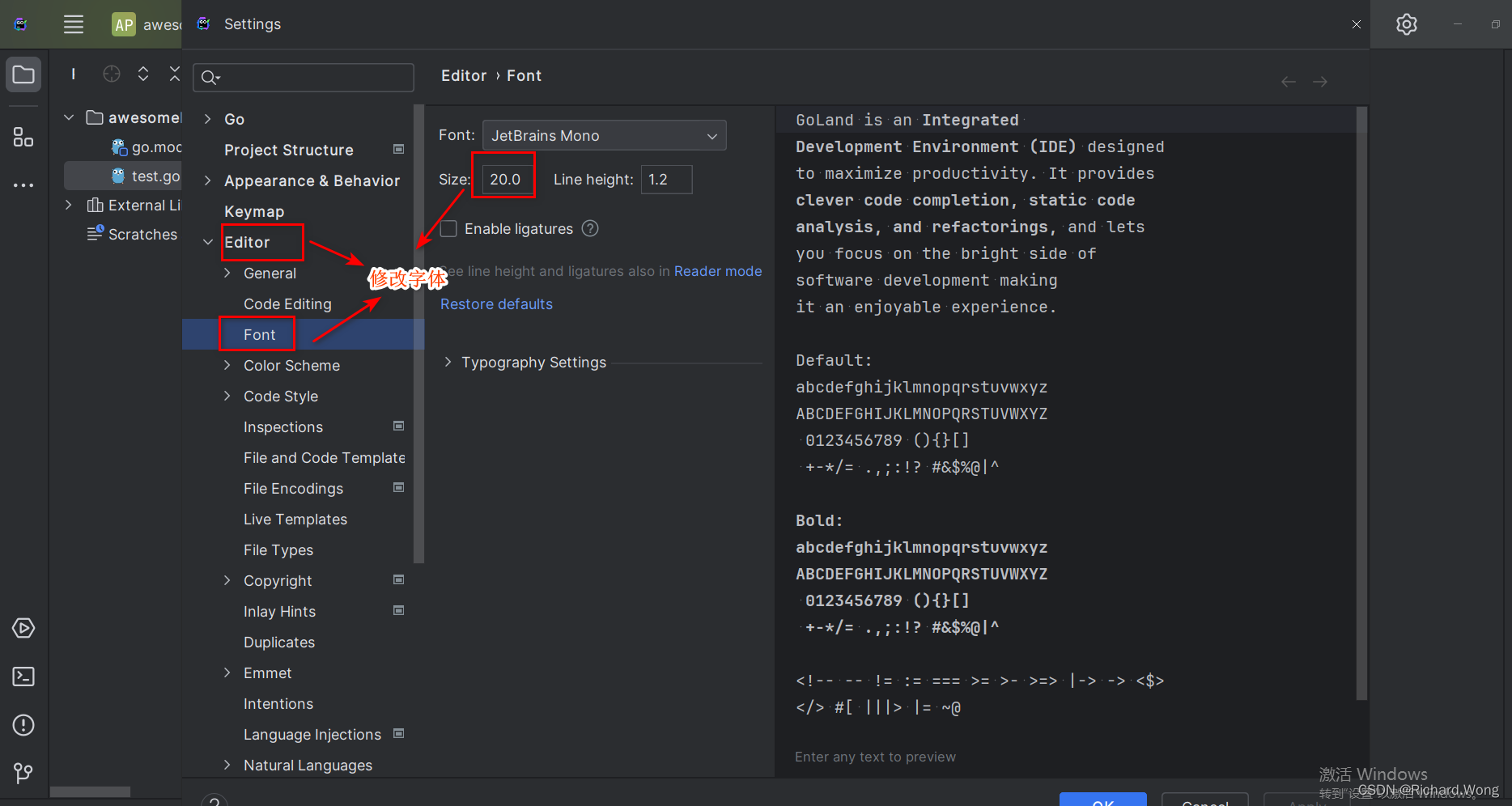Expand Appearance & Behavior node

coord(208,180)
